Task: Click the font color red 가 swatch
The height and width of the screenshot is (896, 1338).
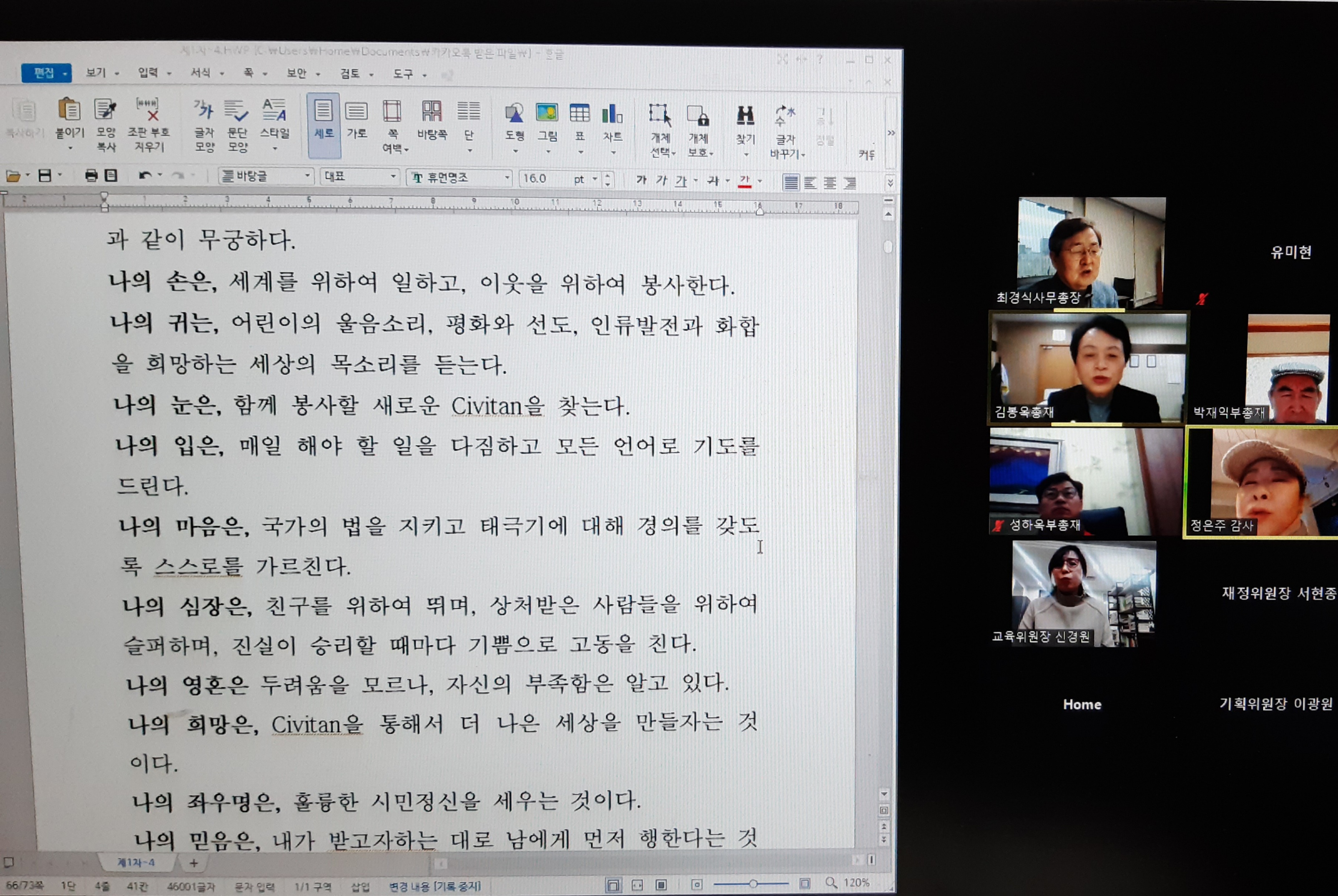Action: pyautogui.click(x=744, y=181)
